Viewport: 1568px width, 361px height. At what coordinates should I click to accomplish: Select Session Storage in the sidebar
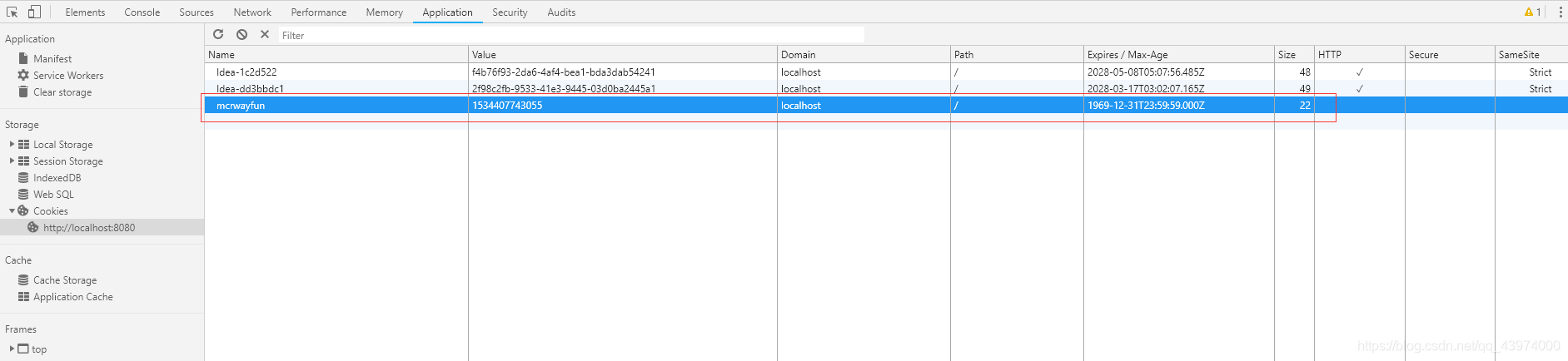[x=68, y=161]
